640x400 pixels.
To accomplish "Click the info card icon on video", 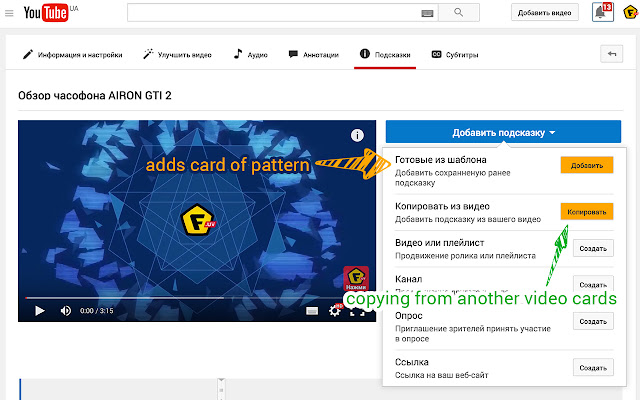I will 357,135.
